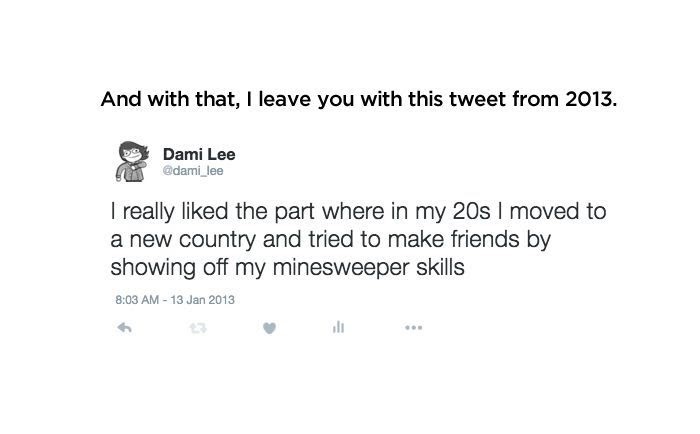Click the @dami_lee handle
Viewport: 700px width, 434px height.
coord(195,172)
